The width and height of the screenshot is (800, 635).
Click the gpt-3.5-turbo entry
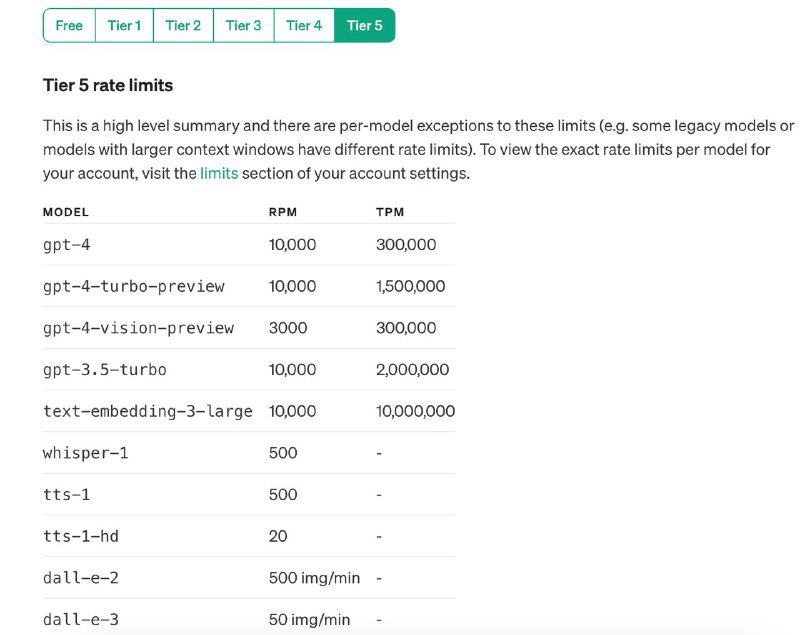pos(106,369)
